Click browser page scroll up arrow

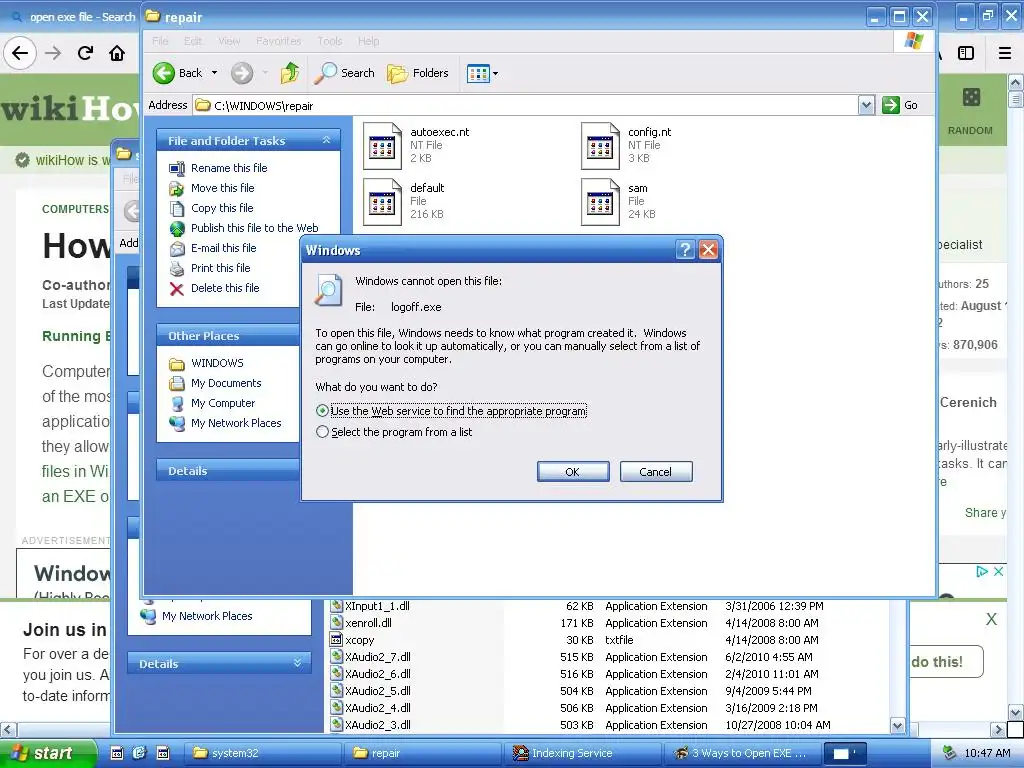[x=1015, y=82]
